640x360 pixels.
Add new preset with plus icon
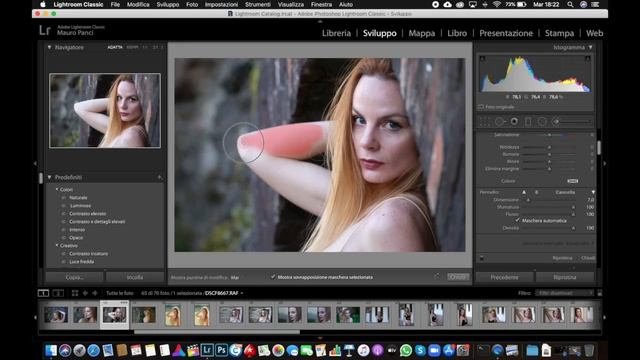(x=160, y=177)
